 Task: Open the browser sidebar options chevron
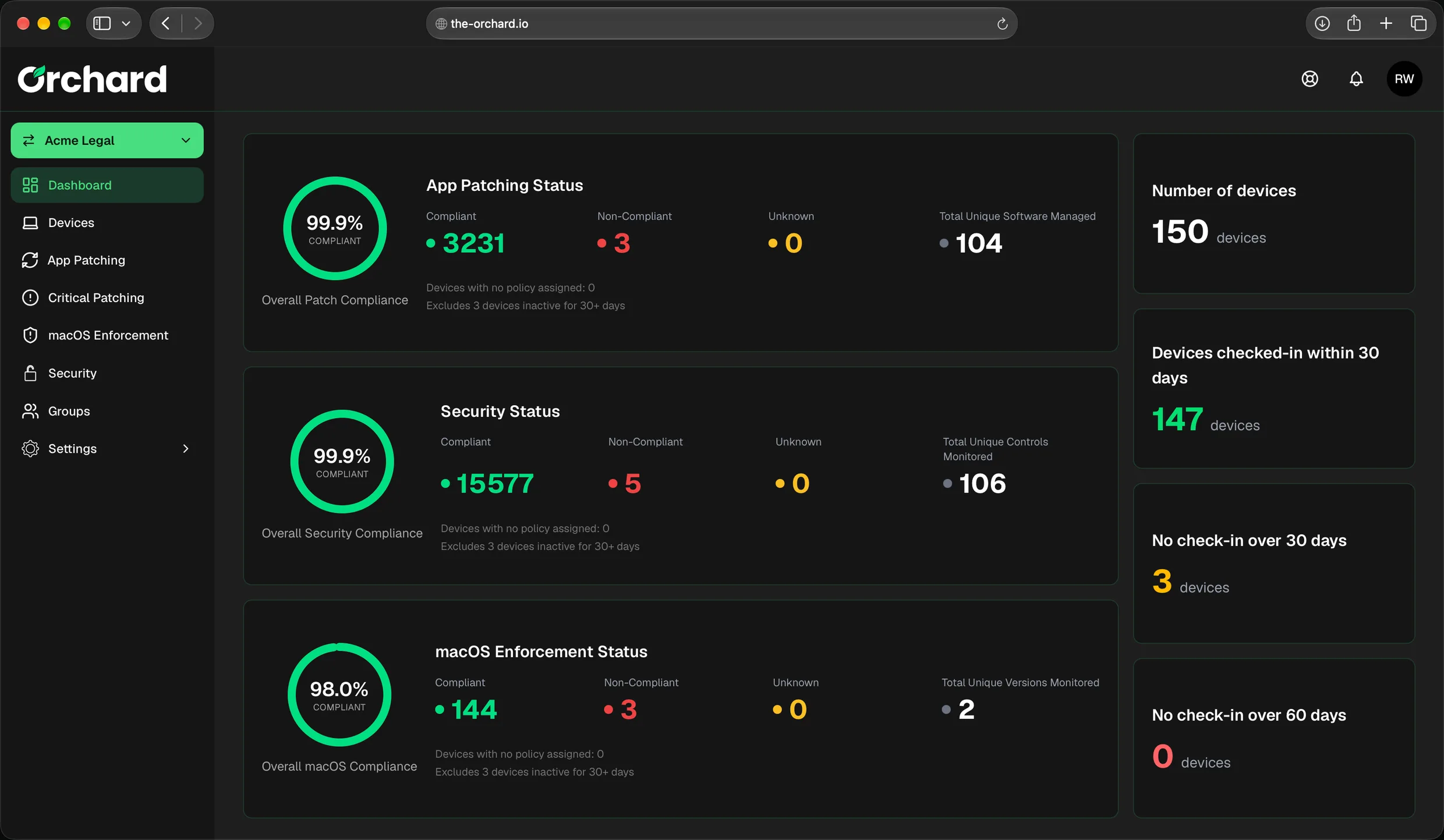(x=126, y=23)
